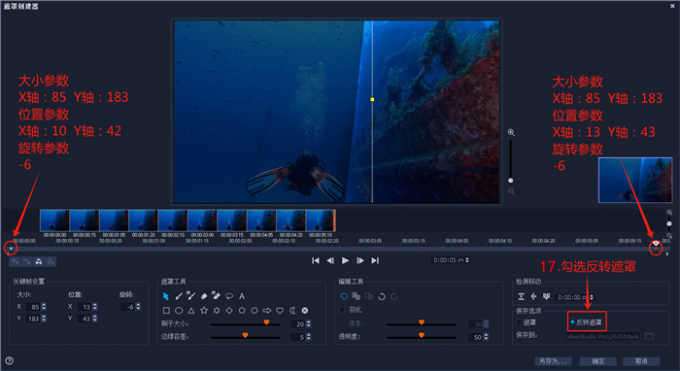
Task: Choose the hexagon mask shape
Action: [255, 311]
